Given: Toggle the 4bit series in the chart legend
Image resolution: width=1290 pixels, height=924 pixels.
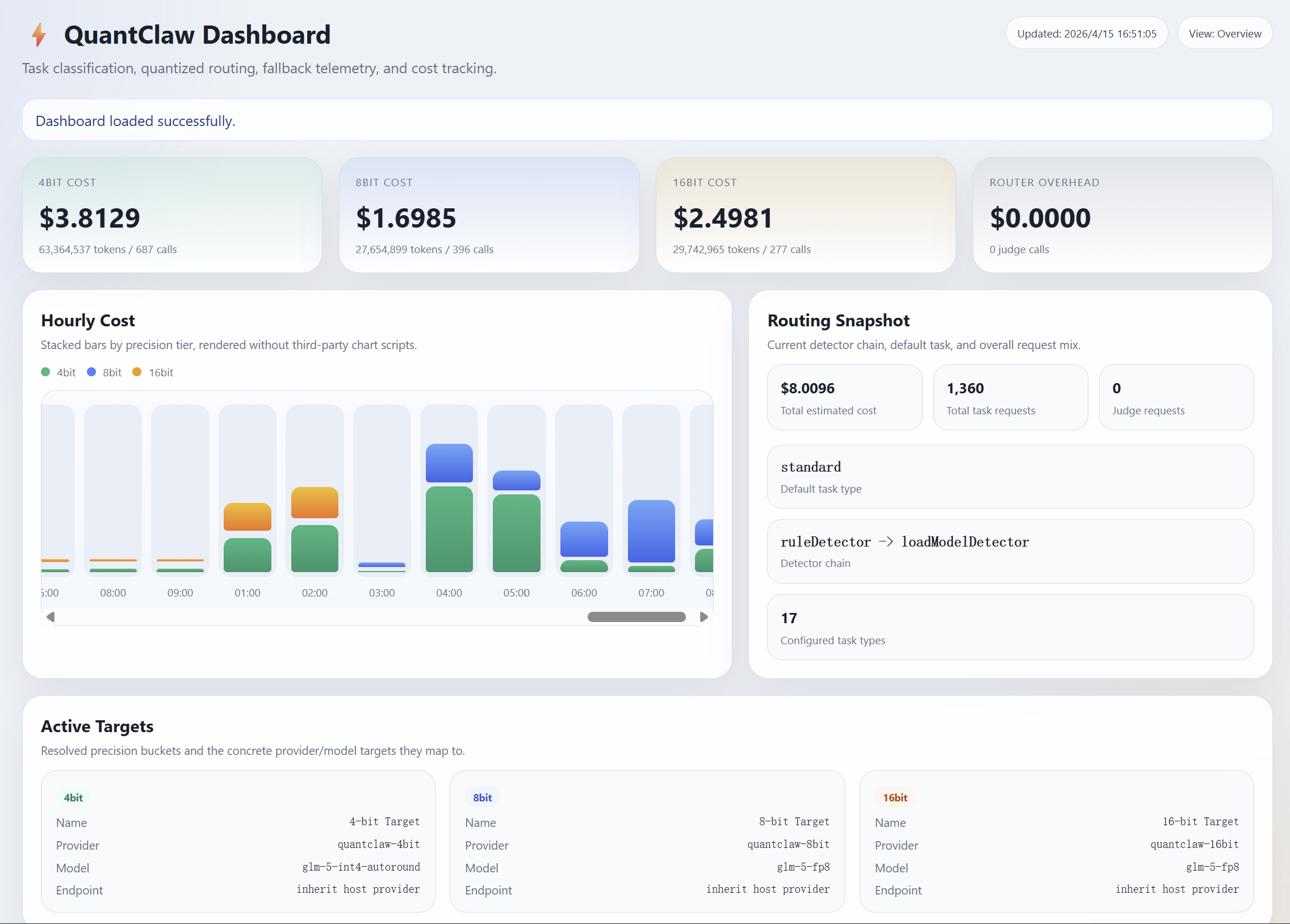Looking at the screenshot, I should point(57,372).
